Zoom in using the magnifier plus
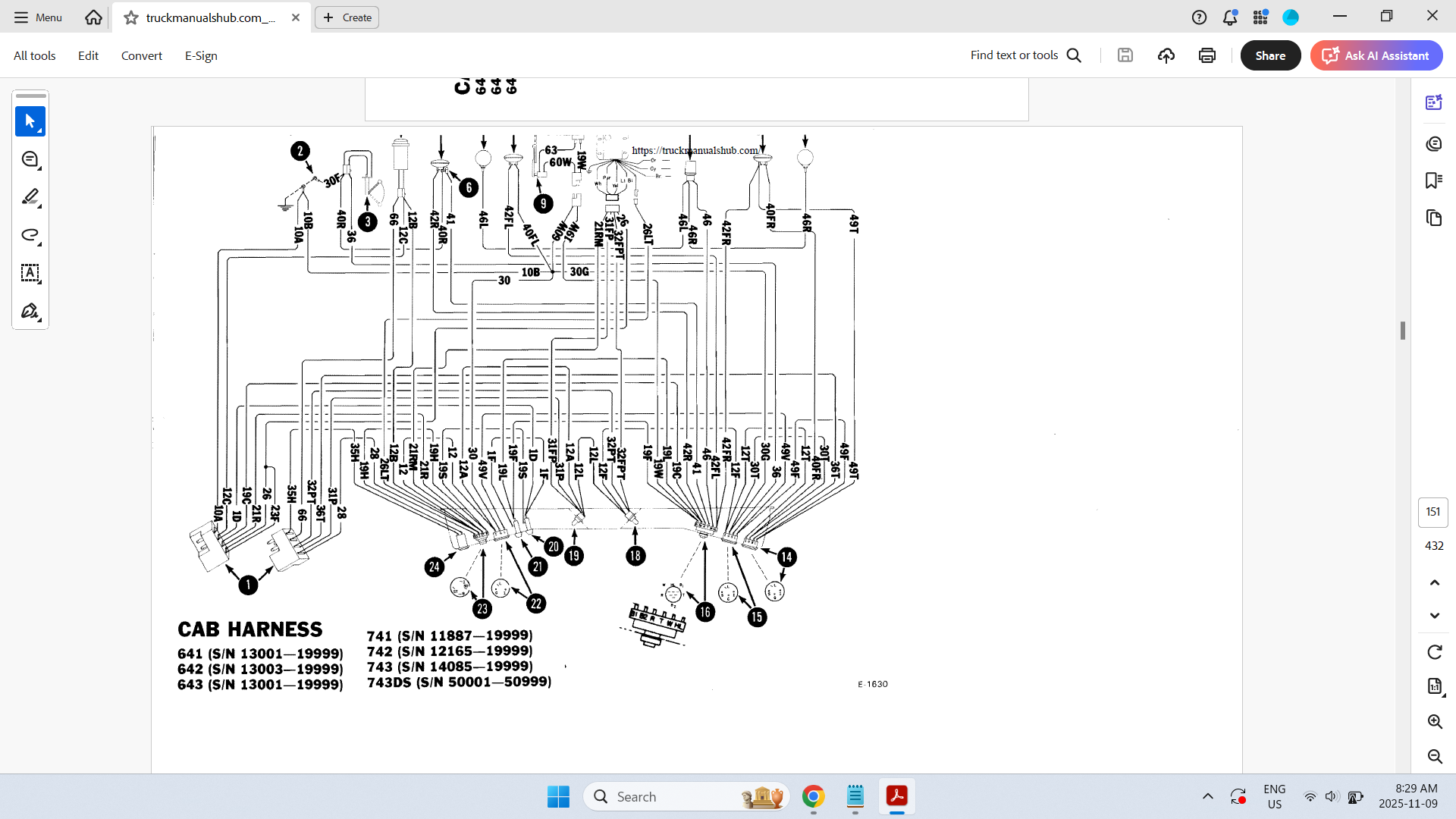The height and width of the screenshot is (819, 1456). [x=1435, y=721]
